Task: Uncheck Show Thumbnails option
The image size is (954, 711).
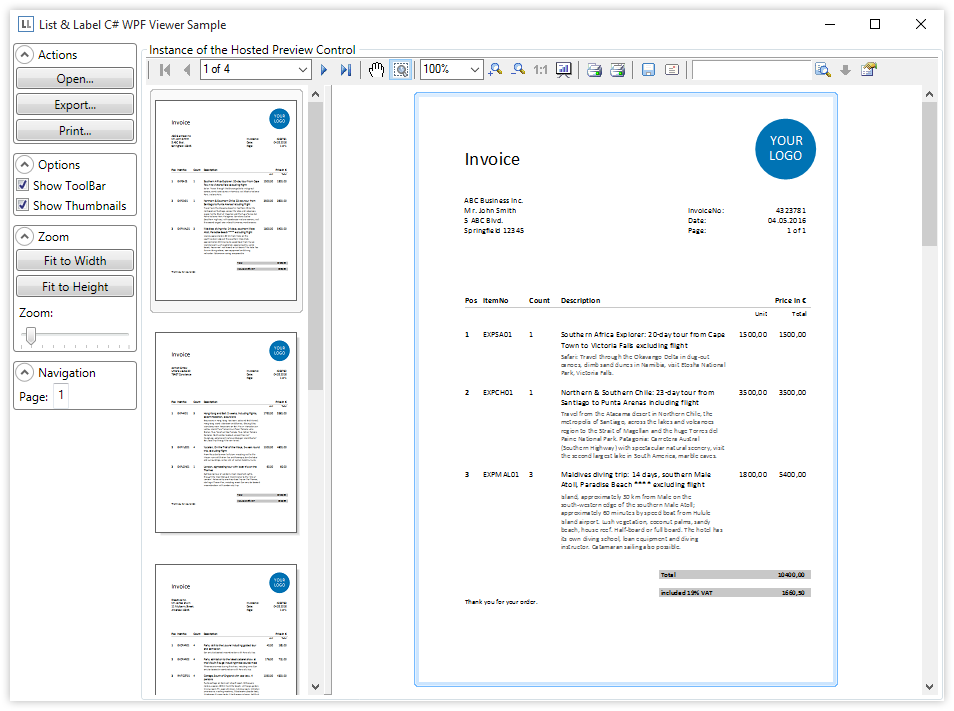Action: point(23,205)
